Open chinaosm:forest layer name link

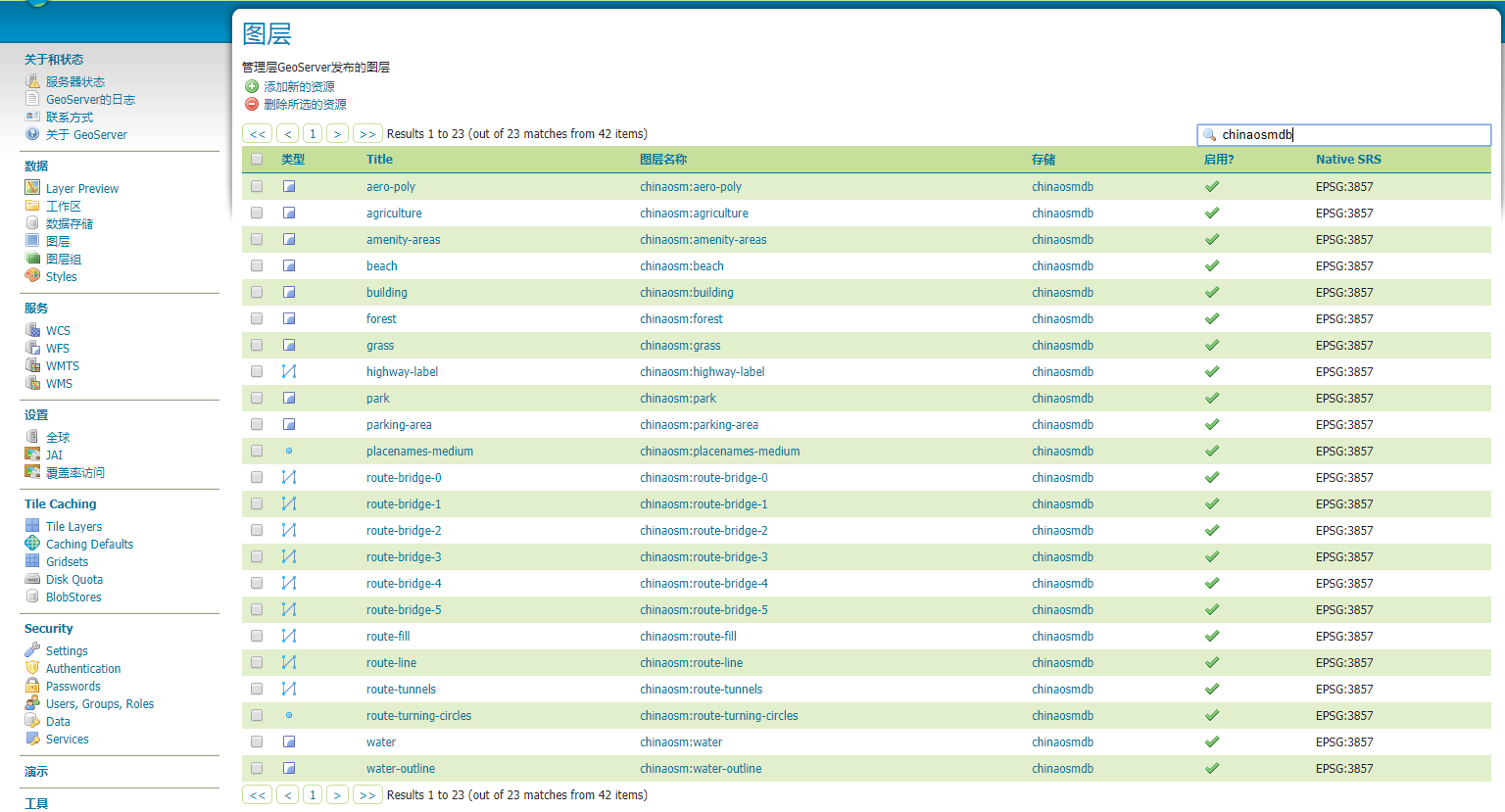click(681, 318)
